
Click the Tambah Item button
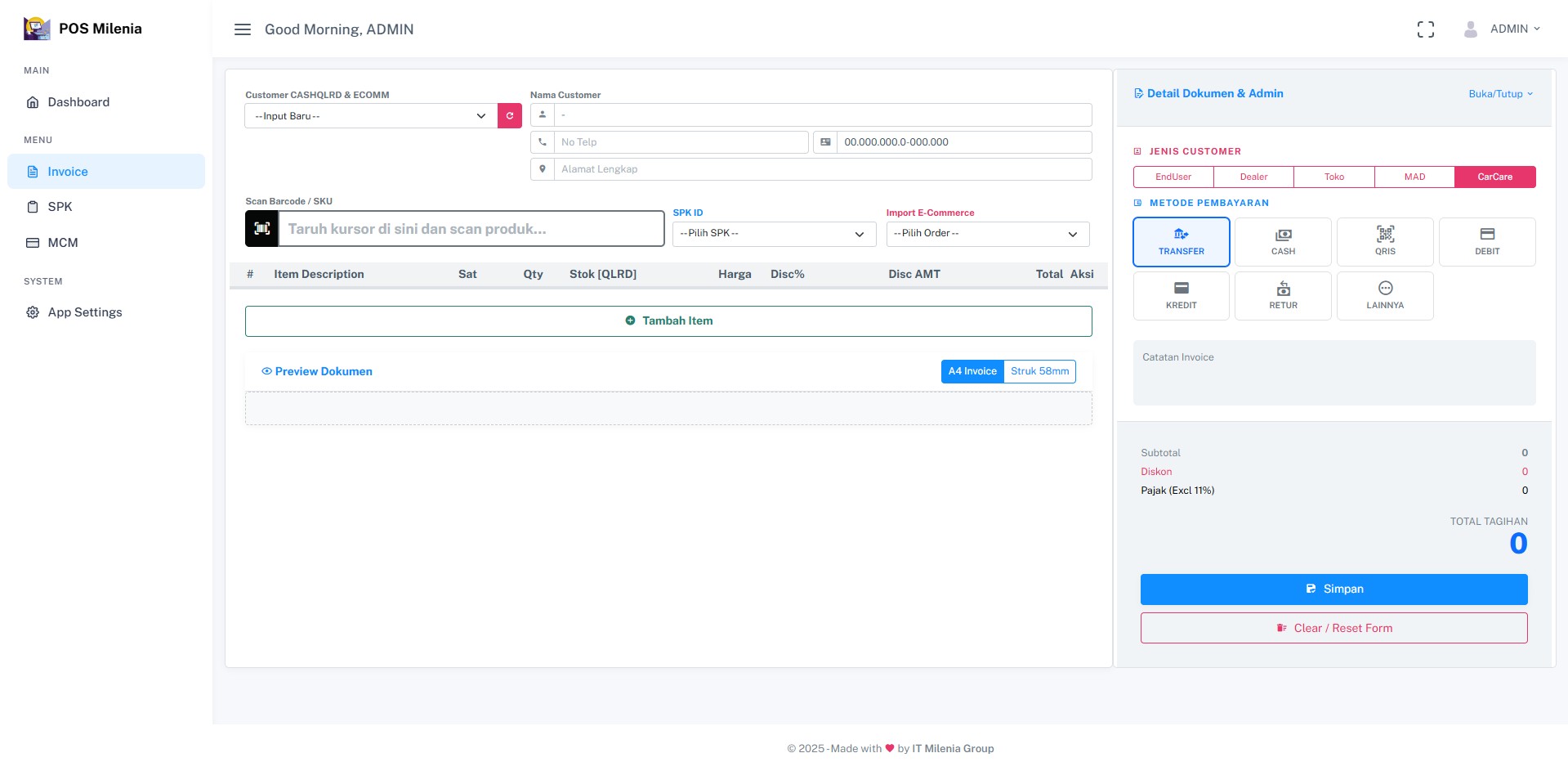668,321
